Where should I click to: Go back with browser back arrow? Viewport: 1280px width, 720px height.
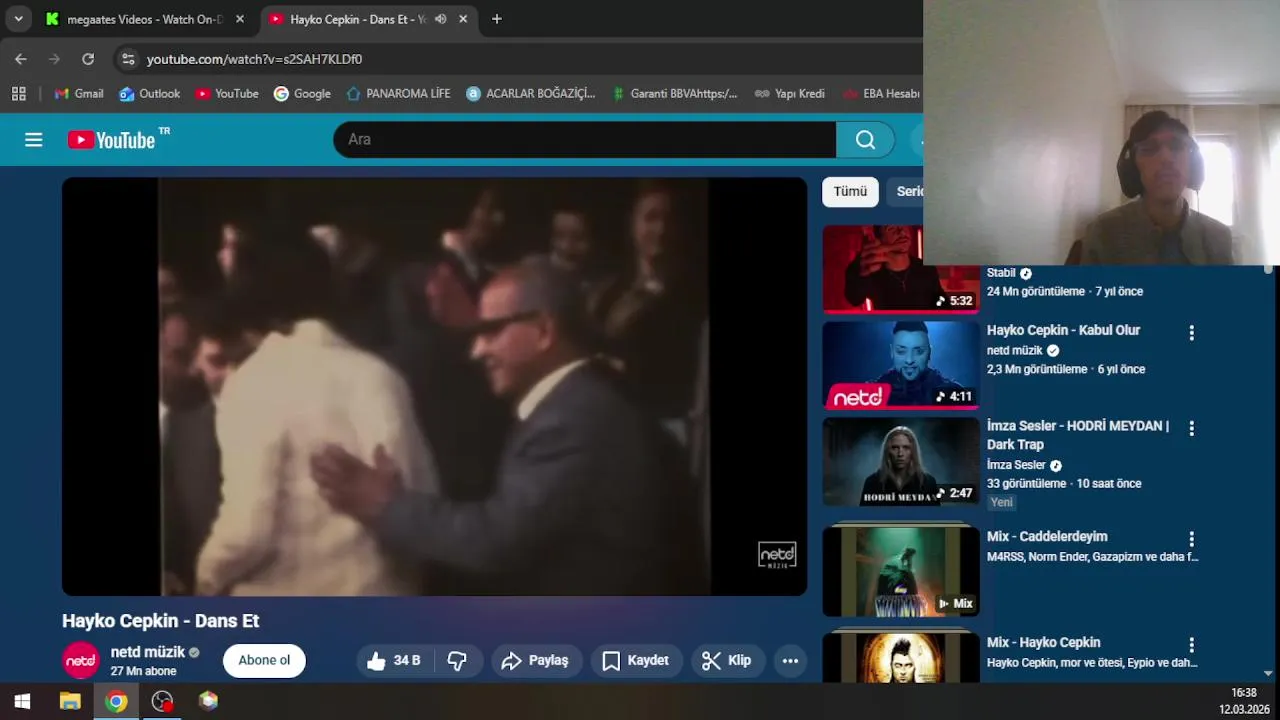point(21,59)
